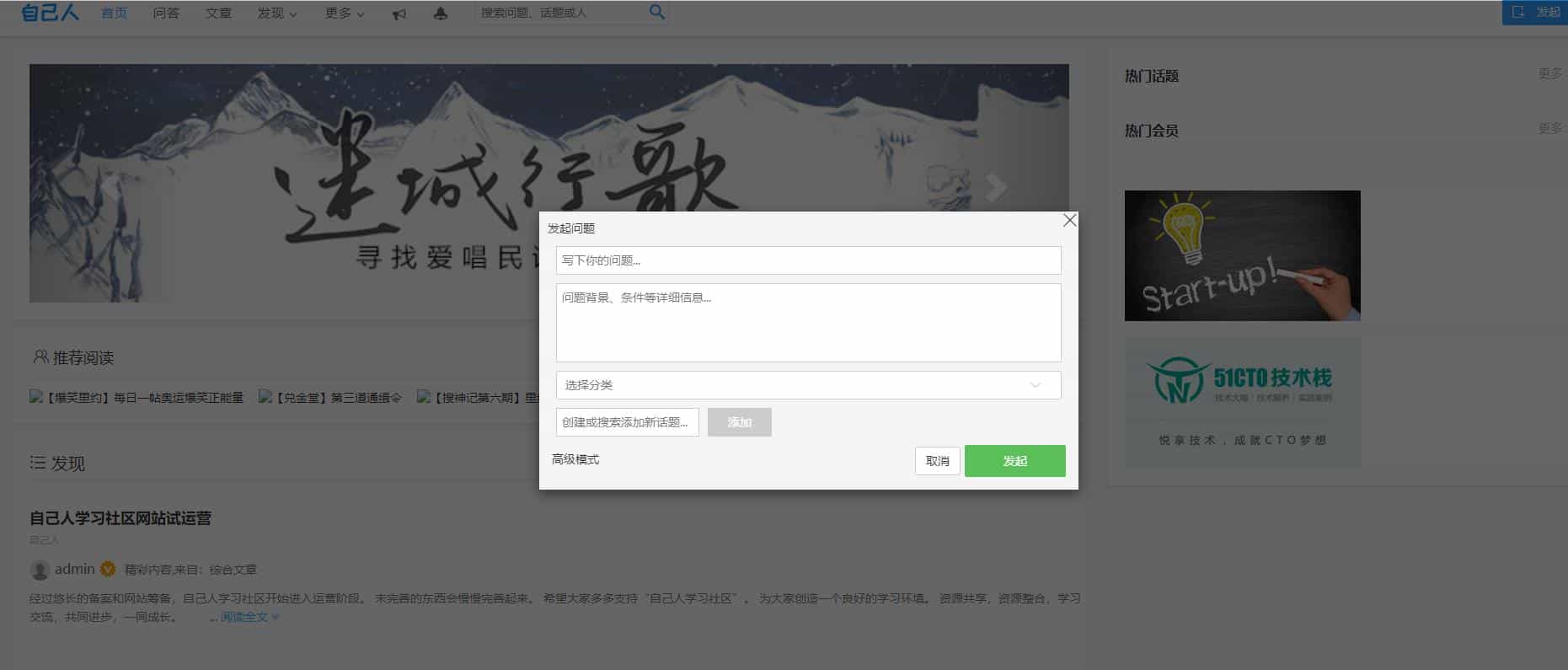Open the 【兑全堂】第三道通缉令 link
Image resolution: width=1568 pixels, height=670 pixels.
pos(330,397)
